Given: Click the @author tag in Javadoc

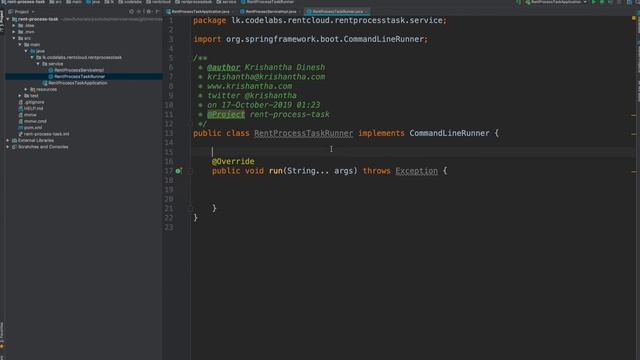Looking at the screenshot, I should 224,67.
